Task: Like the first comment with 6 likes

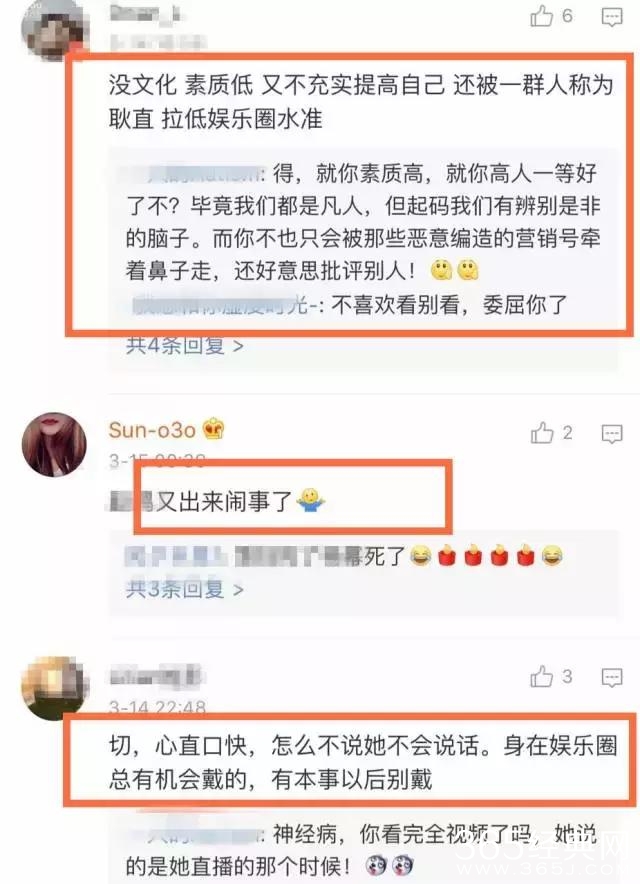Action: click(542, 16)
